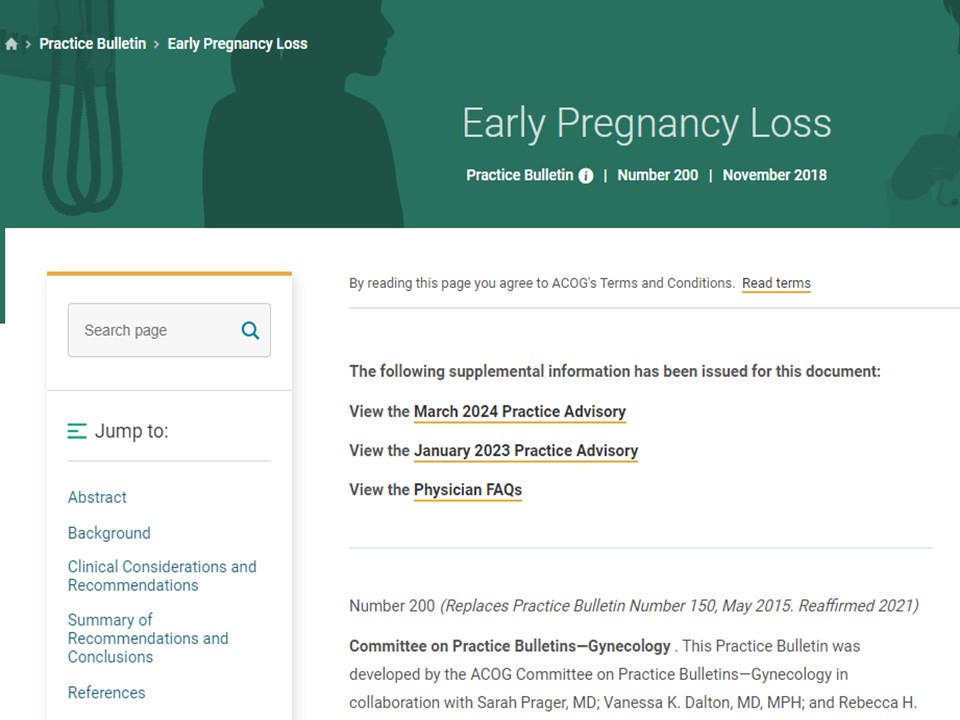Open the Physician FAQs link
This screenshot has width=960, height=720.
point(467,490)
